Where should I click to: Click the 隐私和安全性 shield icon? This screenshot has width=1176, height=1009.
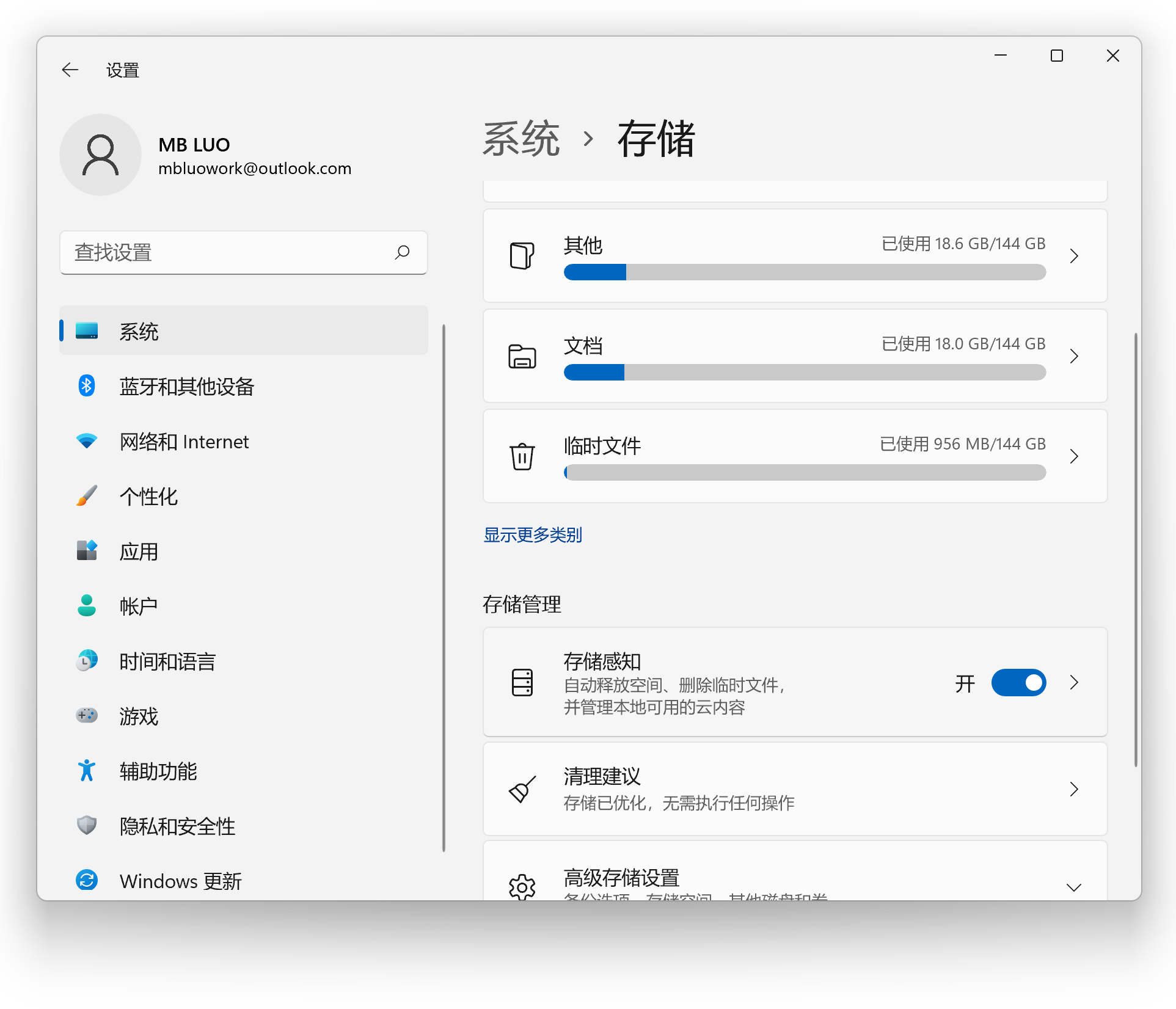tap(87, 825)
